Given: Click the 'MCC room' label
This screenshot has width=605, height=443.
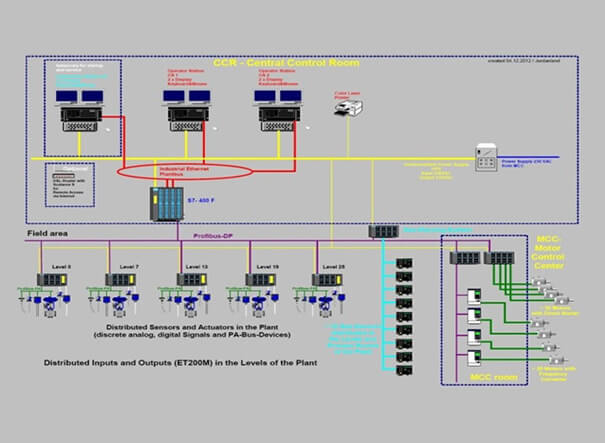Looking at the screenshot, I should pyautogui.click(x=494, y=377).
